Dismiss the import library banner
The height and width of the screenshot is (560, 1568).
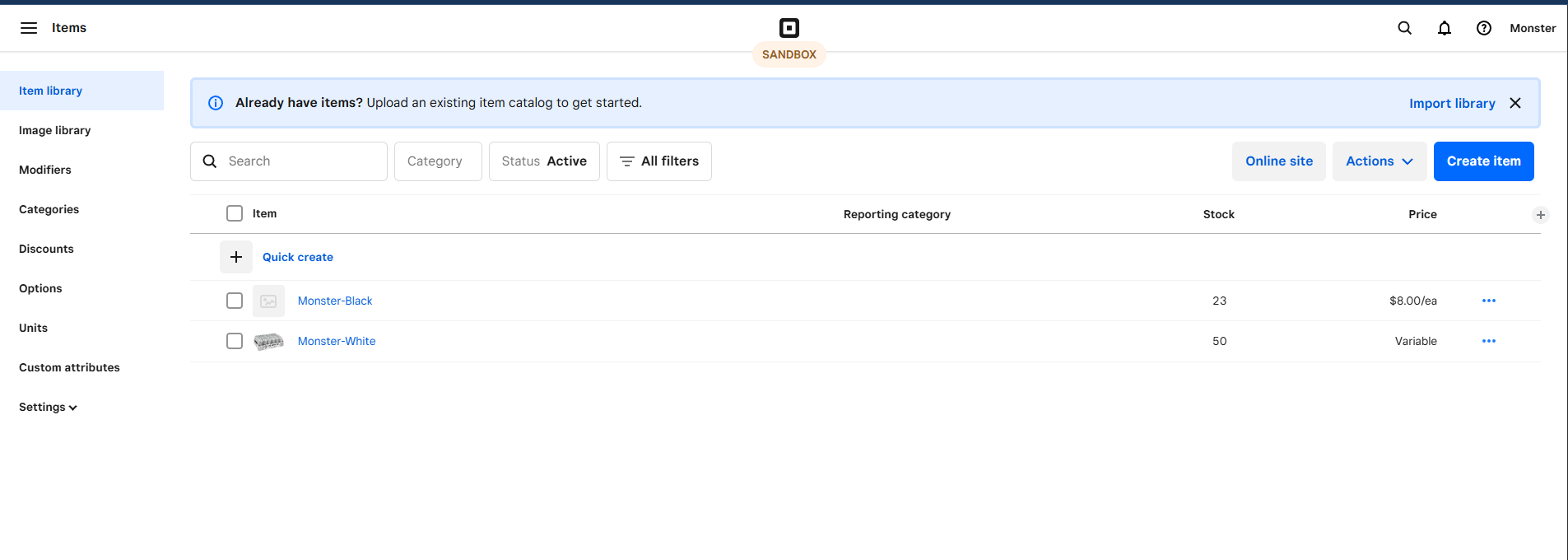click(1514, 103)
